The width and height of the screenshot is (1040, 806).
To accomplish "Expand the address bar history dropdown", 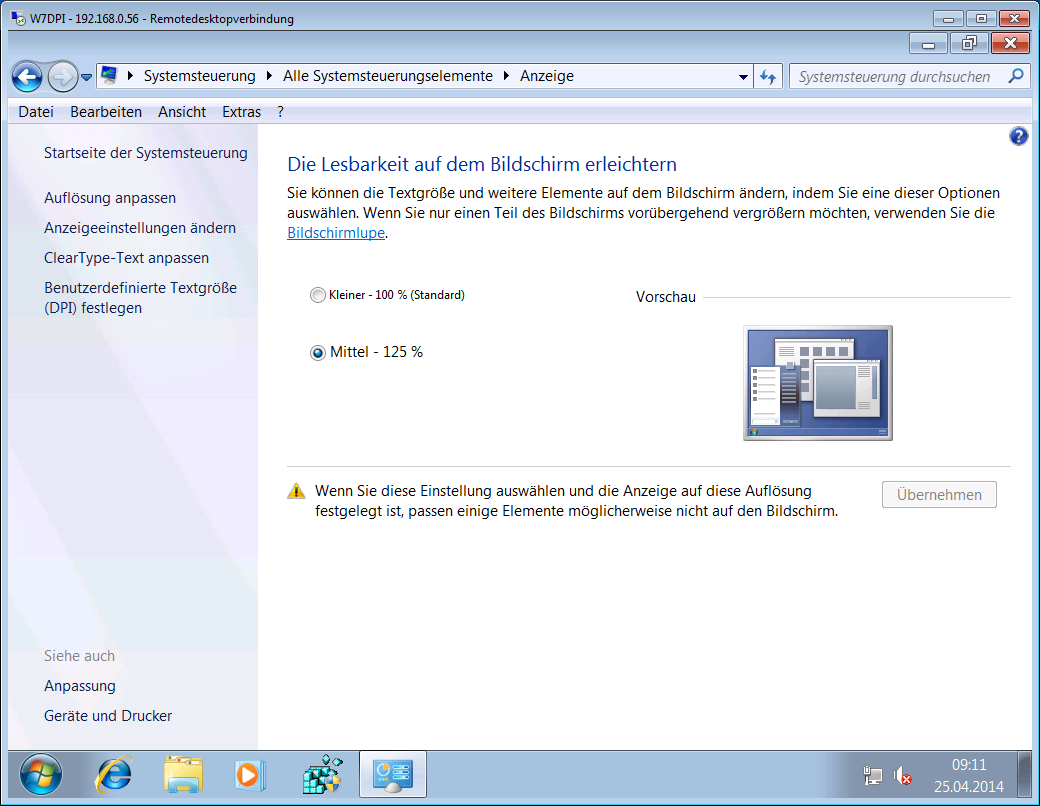I will coord(743,77).
